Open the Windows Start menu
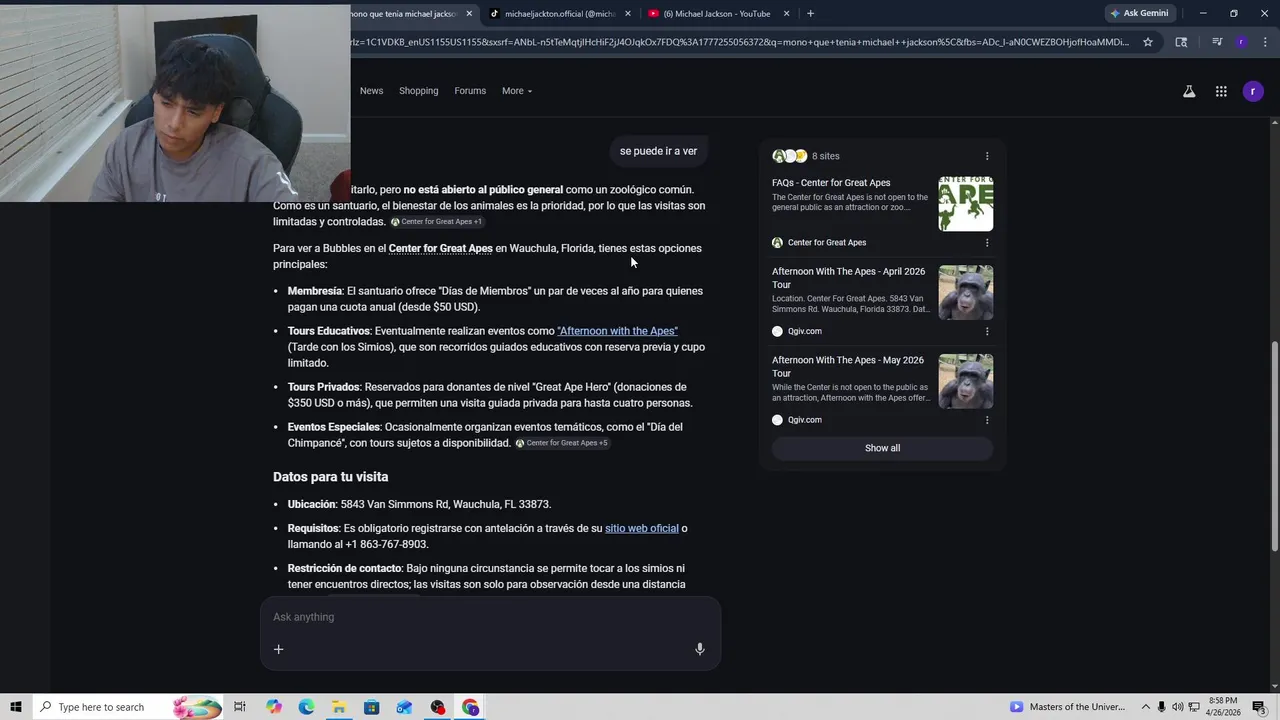The width and height of the screenshot is (1280, 720). [x=15, y=707]
